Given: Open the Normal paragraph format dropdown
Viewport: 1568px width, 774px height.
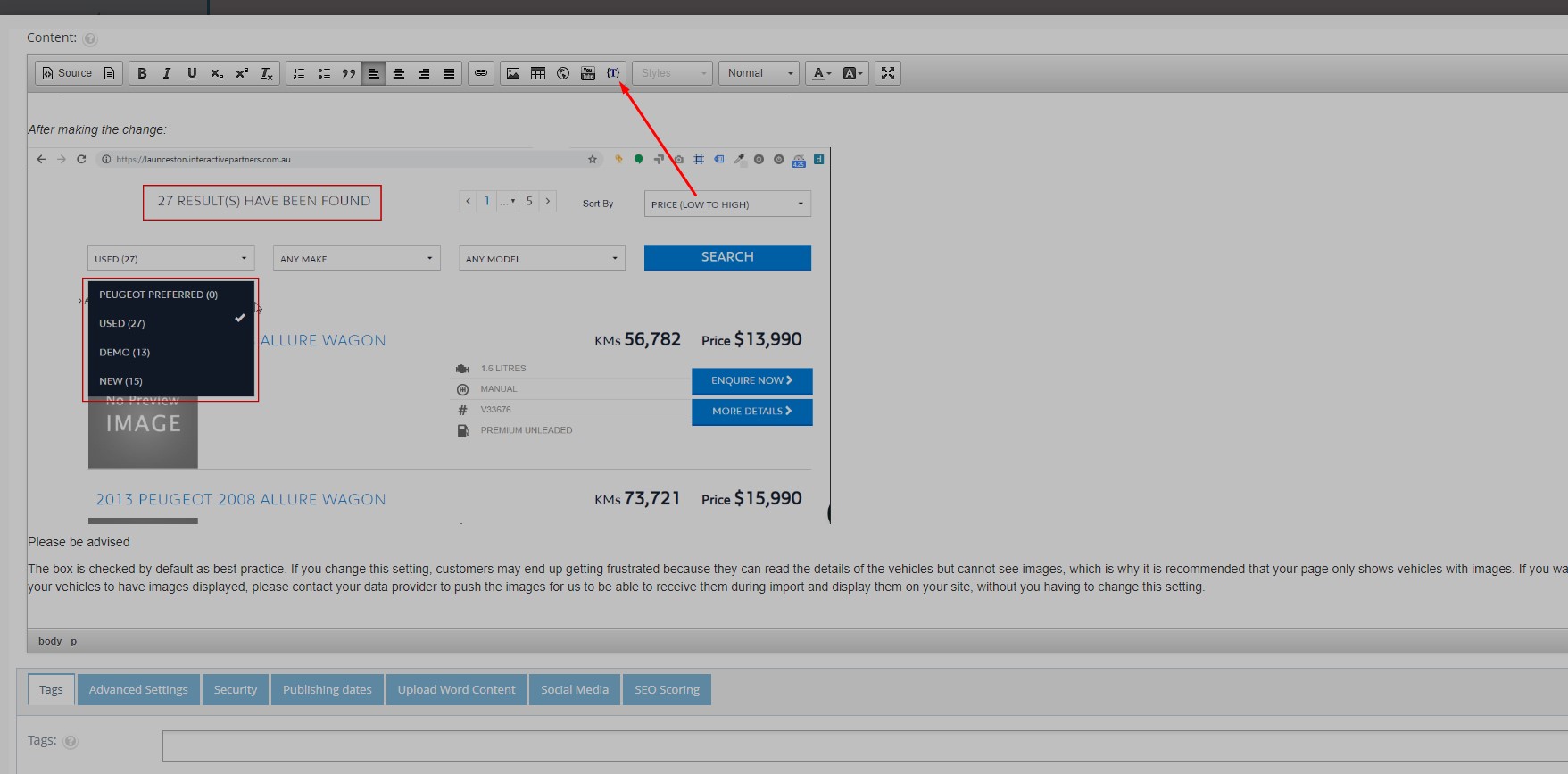Looking at the screenshot, I should click(x=759, y=73).
